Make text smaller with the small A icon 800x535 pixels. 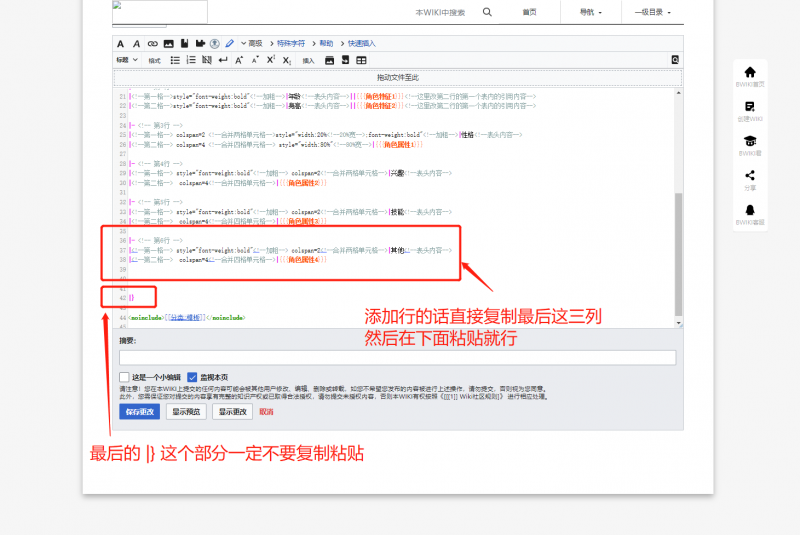click(x=255, y=60)
